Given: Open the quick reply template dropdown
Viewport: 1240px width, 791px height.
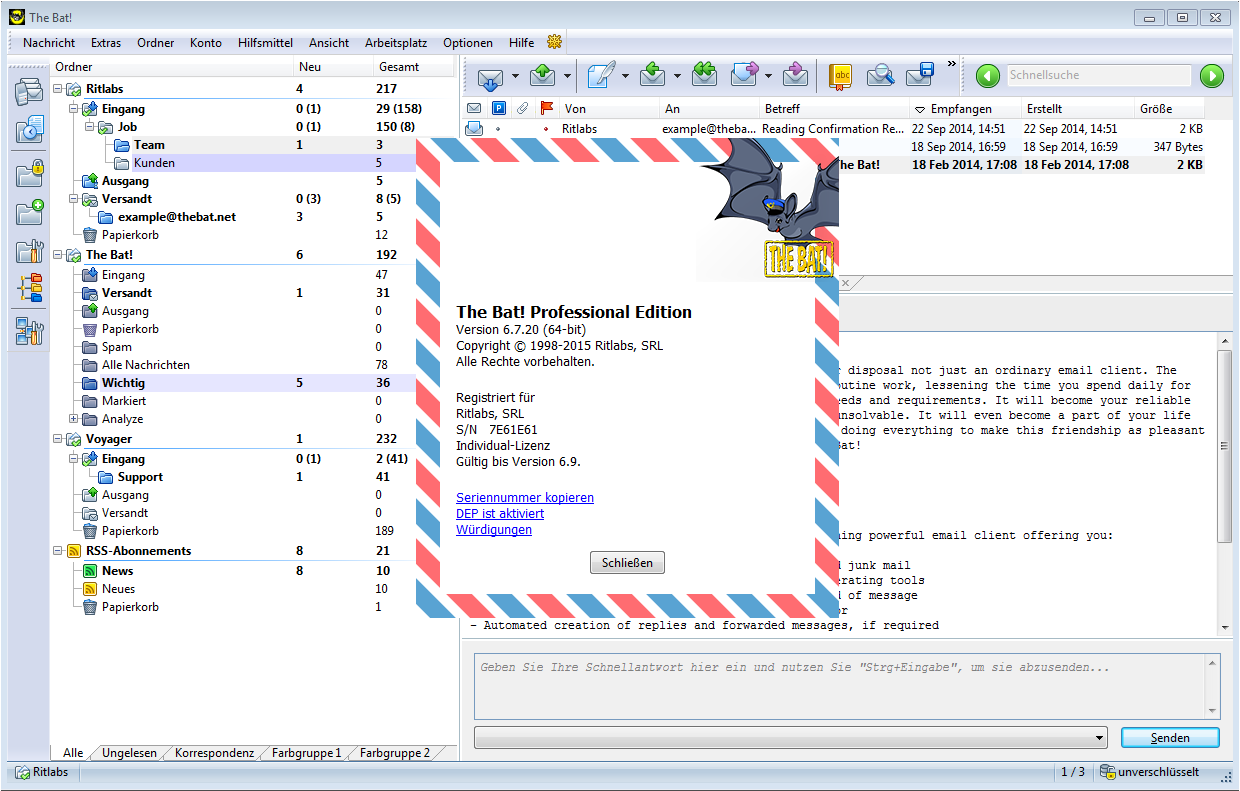Looking at the screenshot, I should 1100,738.
